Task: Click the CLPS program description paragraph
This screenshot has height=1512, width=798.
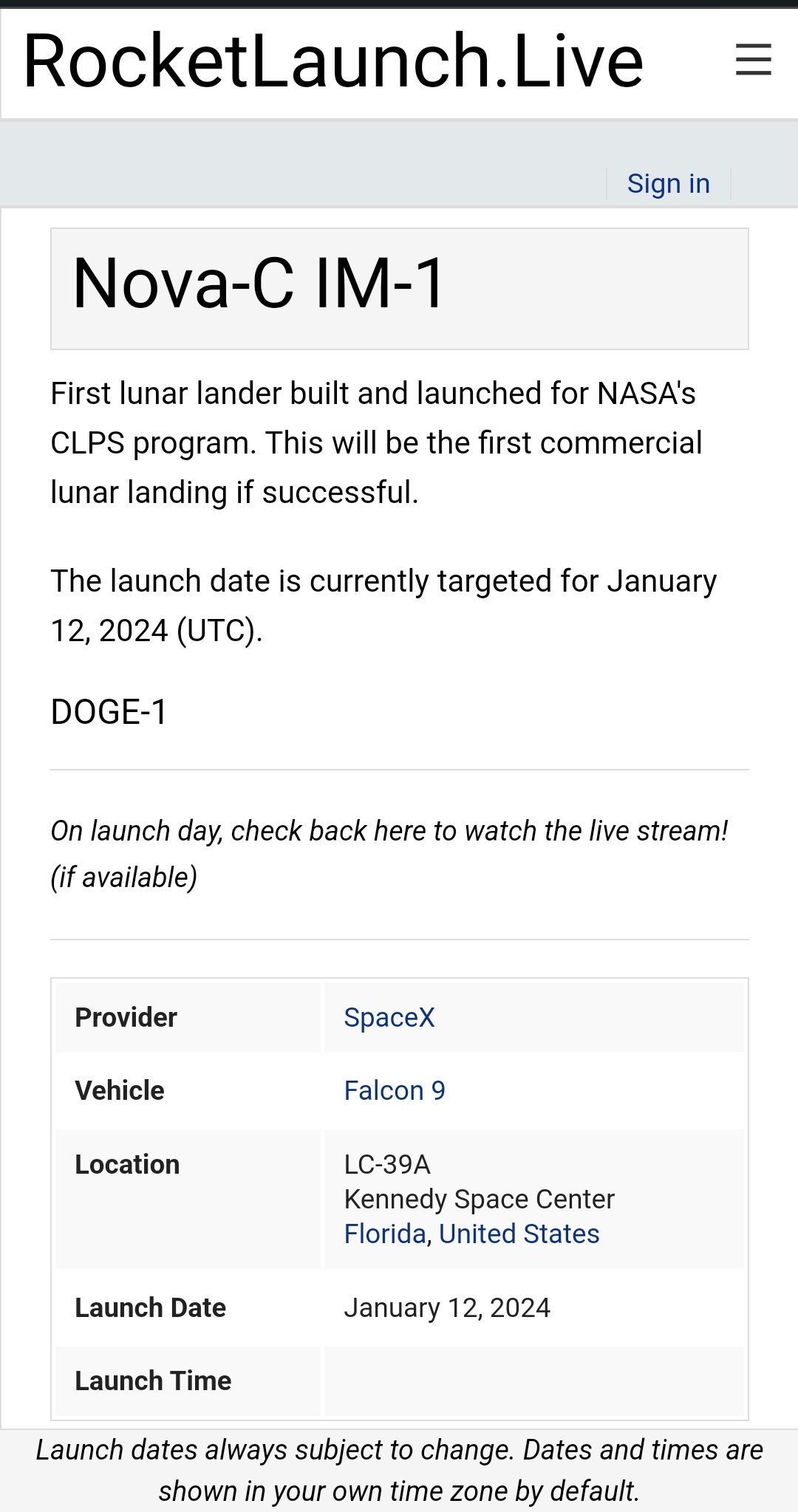Action: click(375, 442)
